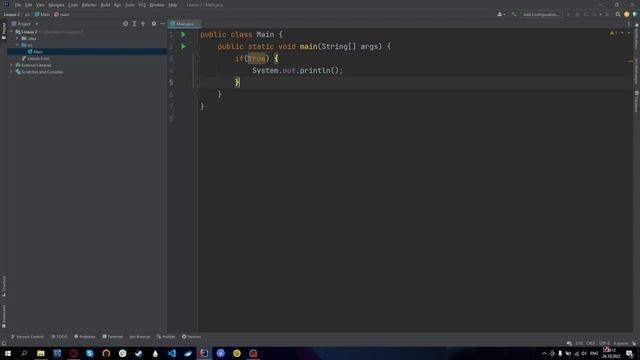
Task: Open Windows notification center
Action: (x=630, y=353)
